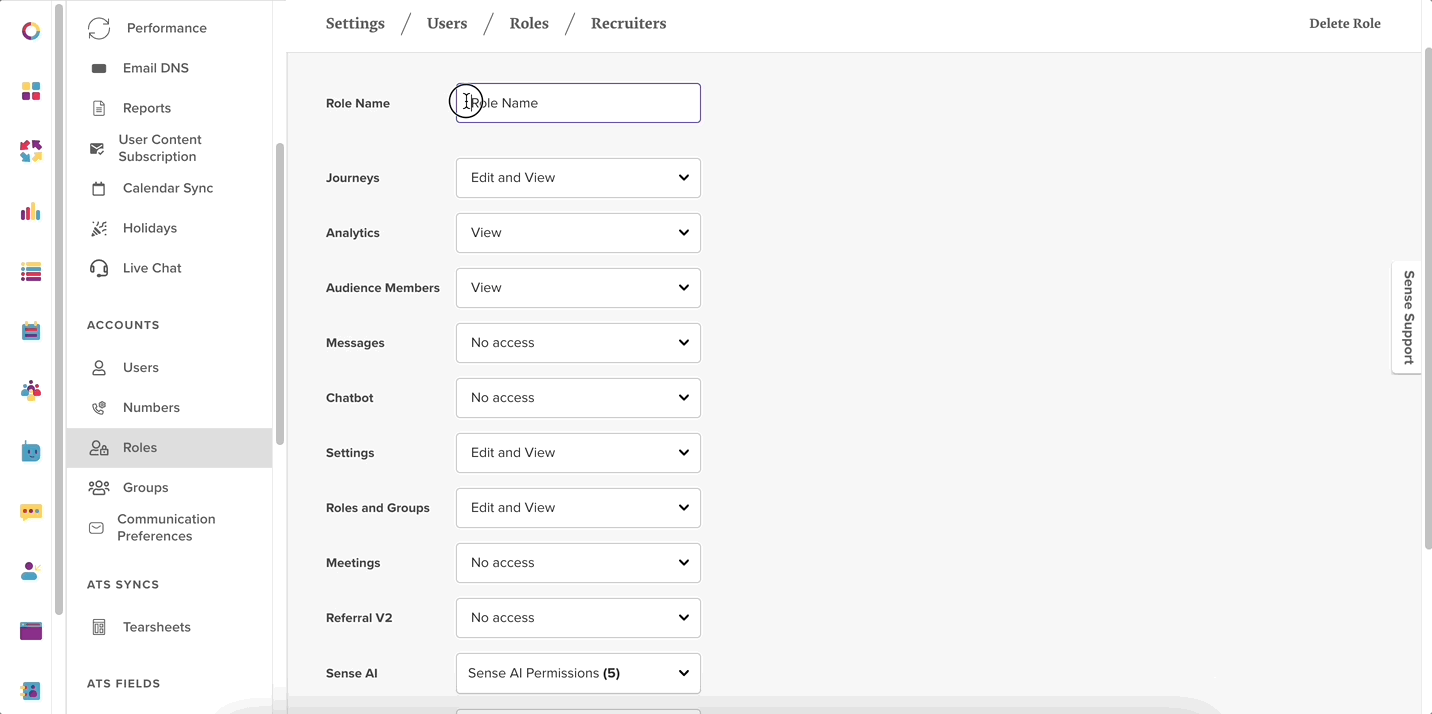
Task: Expand the Referral V2 dropdown
Action: coord(578,618)
